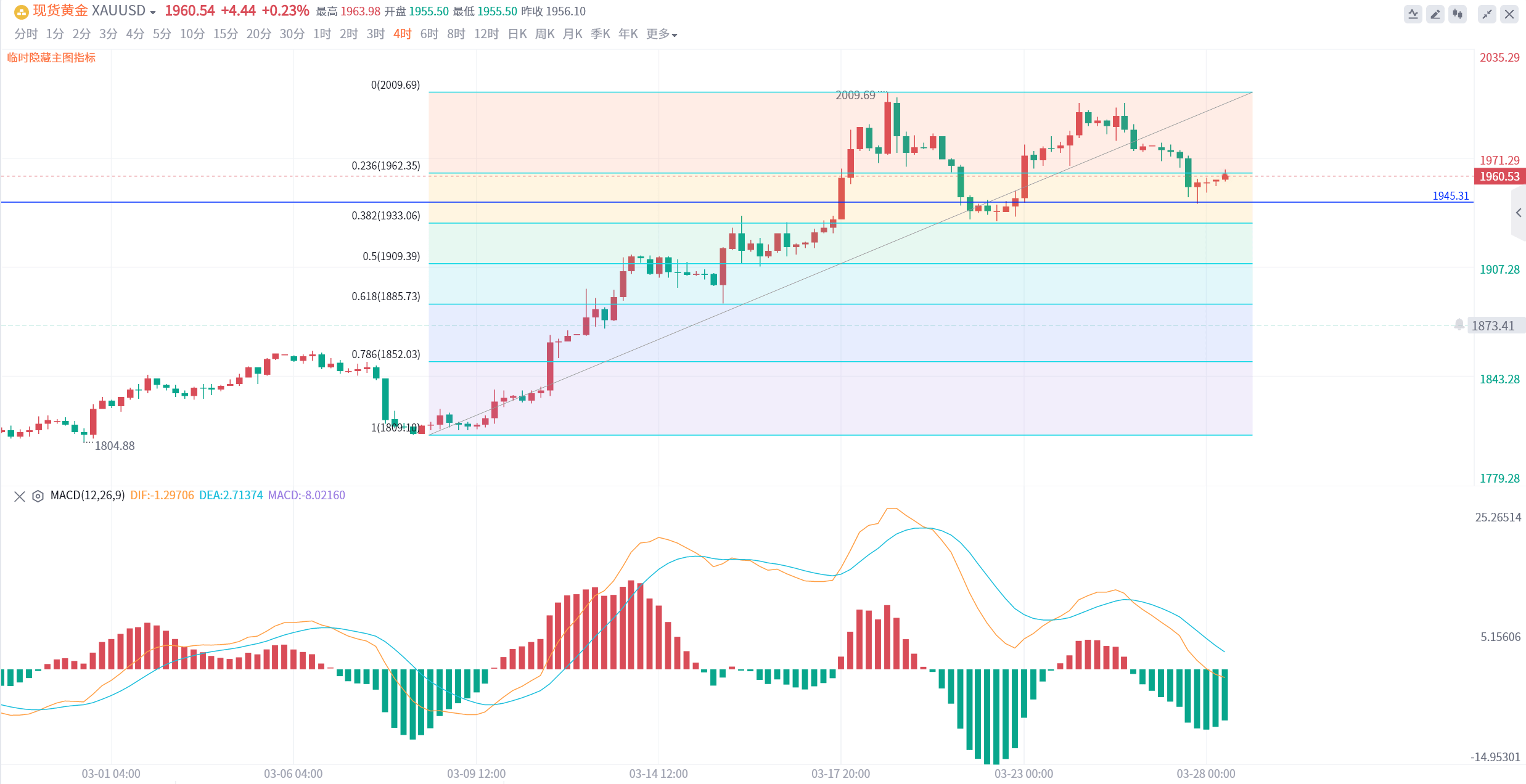Image resolution: width=1526 pixels, height=784 pixels.
Task: Select the 15分 timeframe
Action: pos(225,34)
